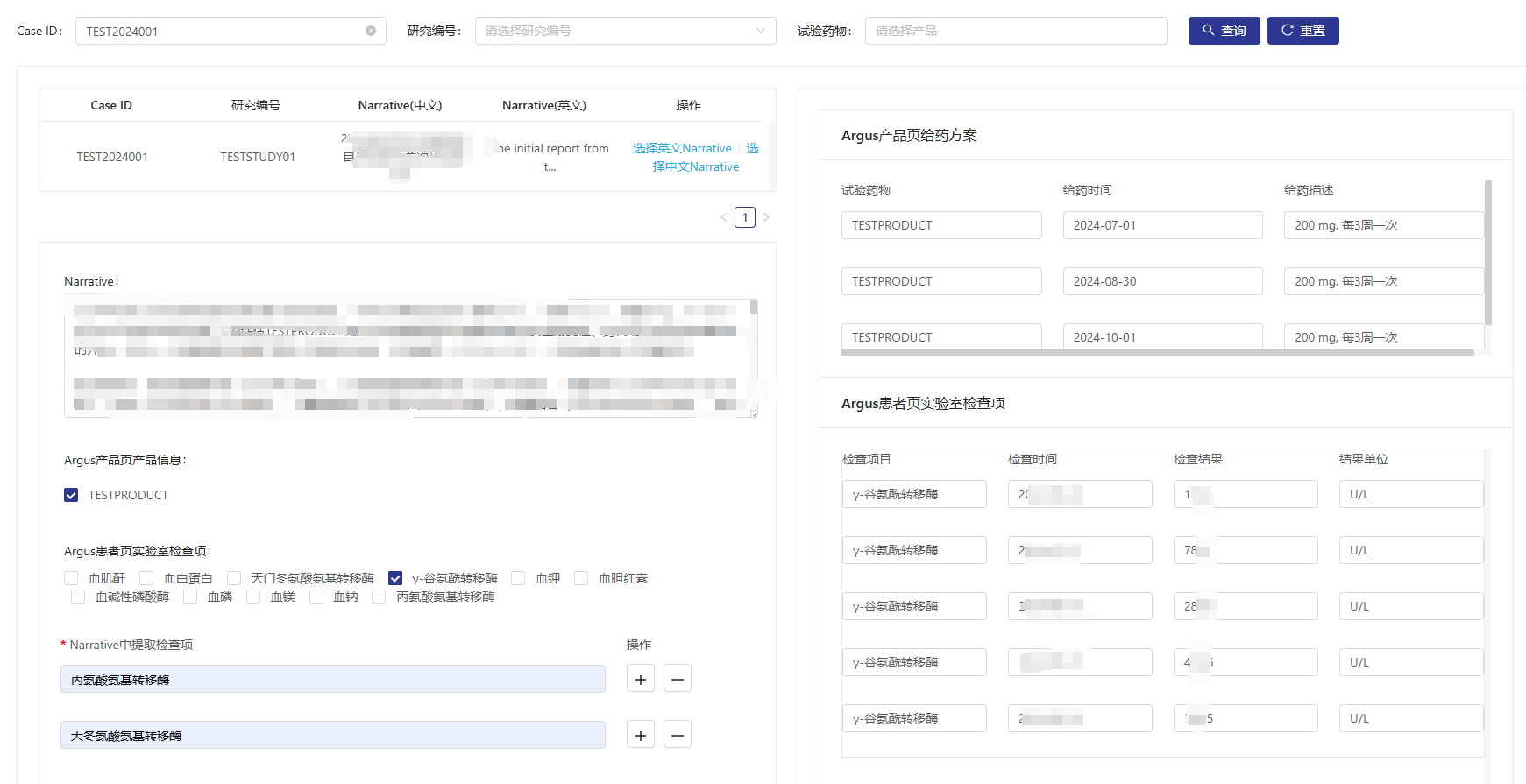Check the 血镁 checkbox
The image size is (1526, 784).
tap(253, 597)
